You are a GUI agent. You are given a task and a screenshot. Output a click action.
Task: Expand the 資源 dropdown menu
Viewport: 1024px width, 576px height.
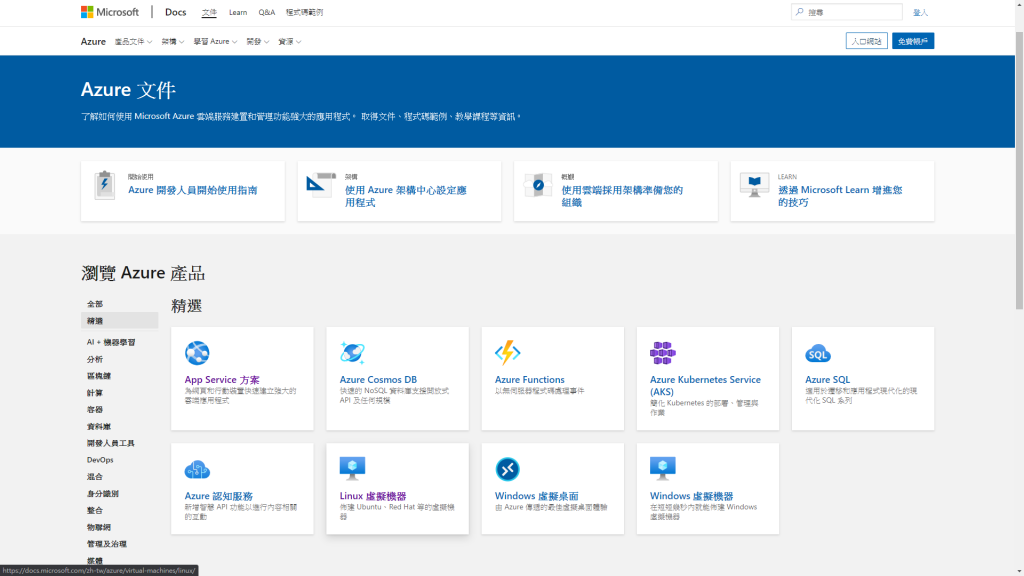289,41
